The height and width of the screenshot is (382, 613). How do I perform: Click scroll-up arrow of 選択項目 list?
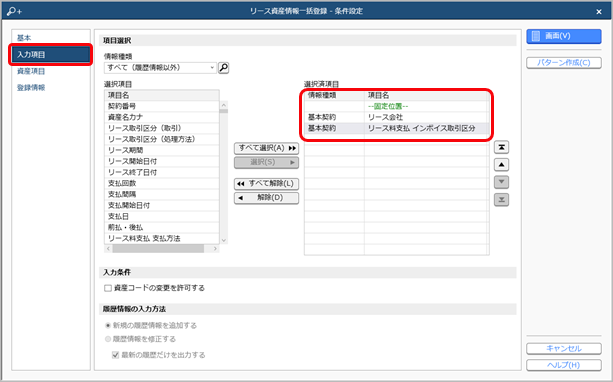224,105
